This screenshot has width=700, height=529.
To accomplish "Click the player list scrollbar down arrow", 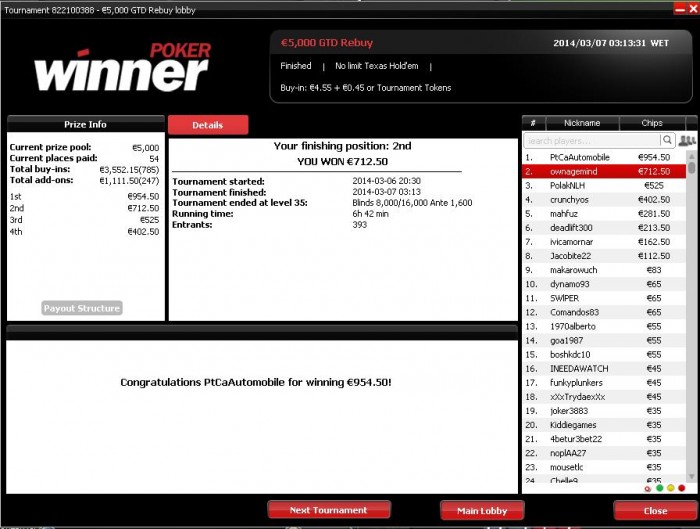I will click(x=692, y=477).
